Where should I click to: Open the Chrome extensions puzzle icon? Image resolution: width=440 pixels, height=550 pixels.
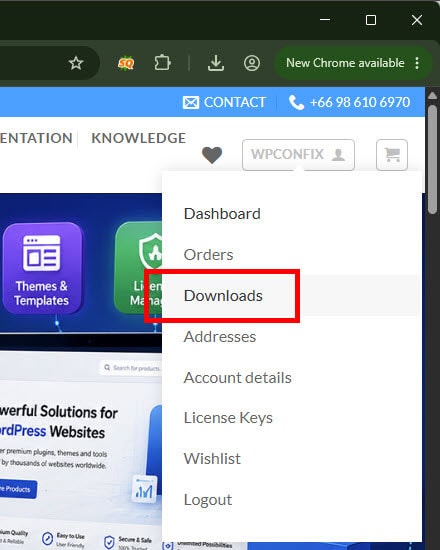tap(162, 63)
